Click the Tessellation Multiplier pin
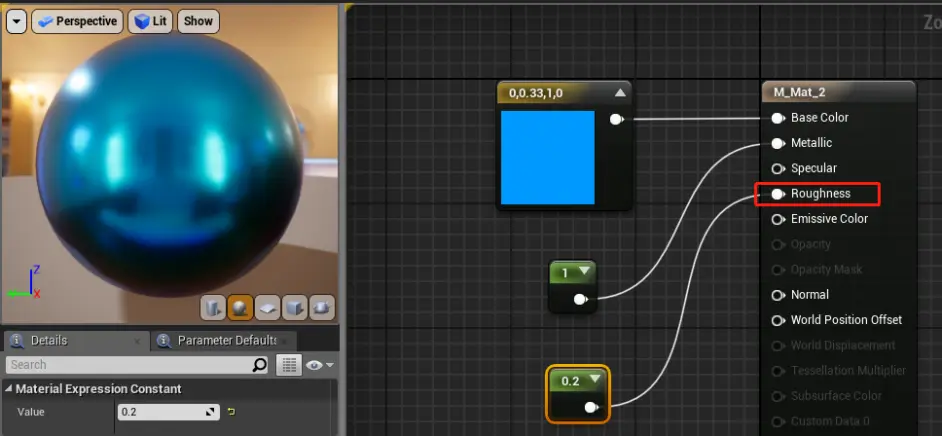 (x=778, y=371)
